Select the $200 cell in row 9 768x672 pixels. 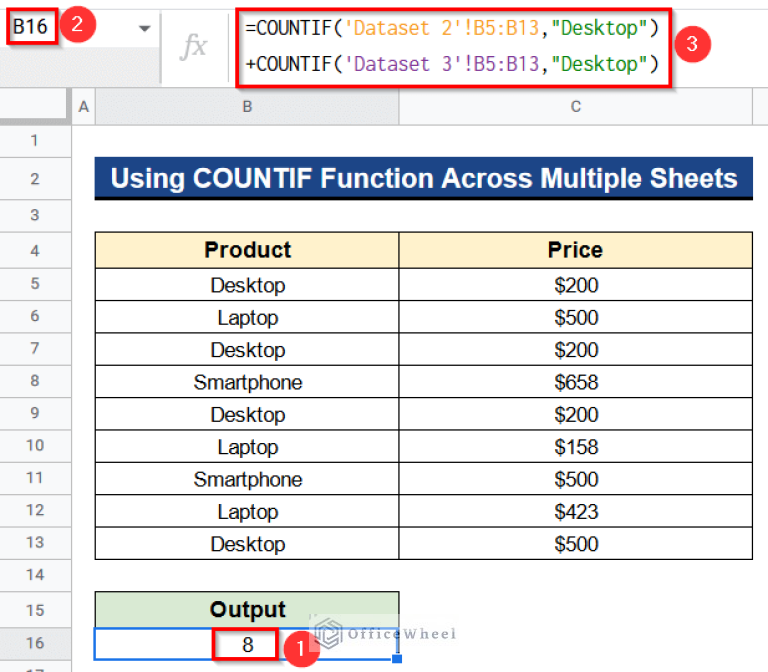[x=576, y=414]
